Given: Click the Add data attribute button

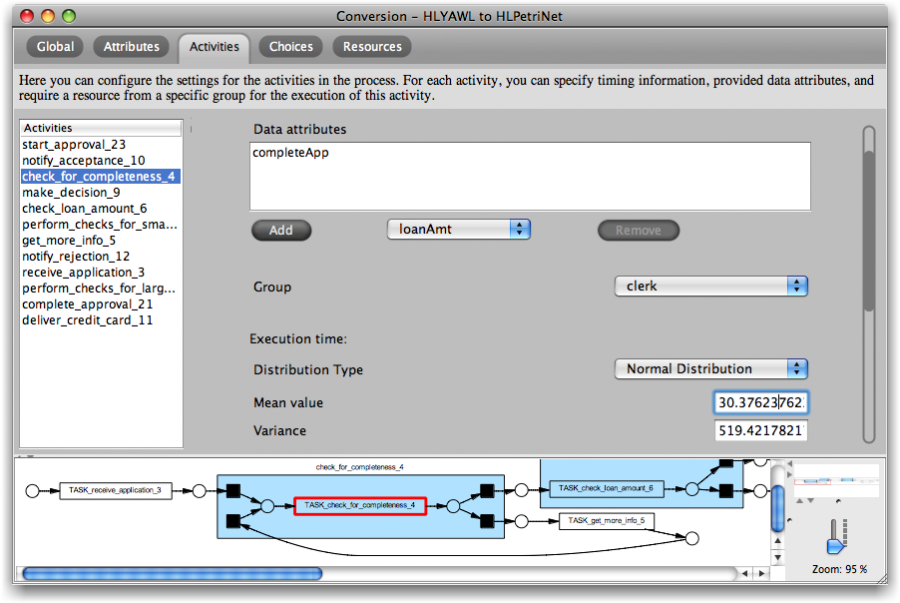Looking at the screenshot, I should click(x=281, y=230).
